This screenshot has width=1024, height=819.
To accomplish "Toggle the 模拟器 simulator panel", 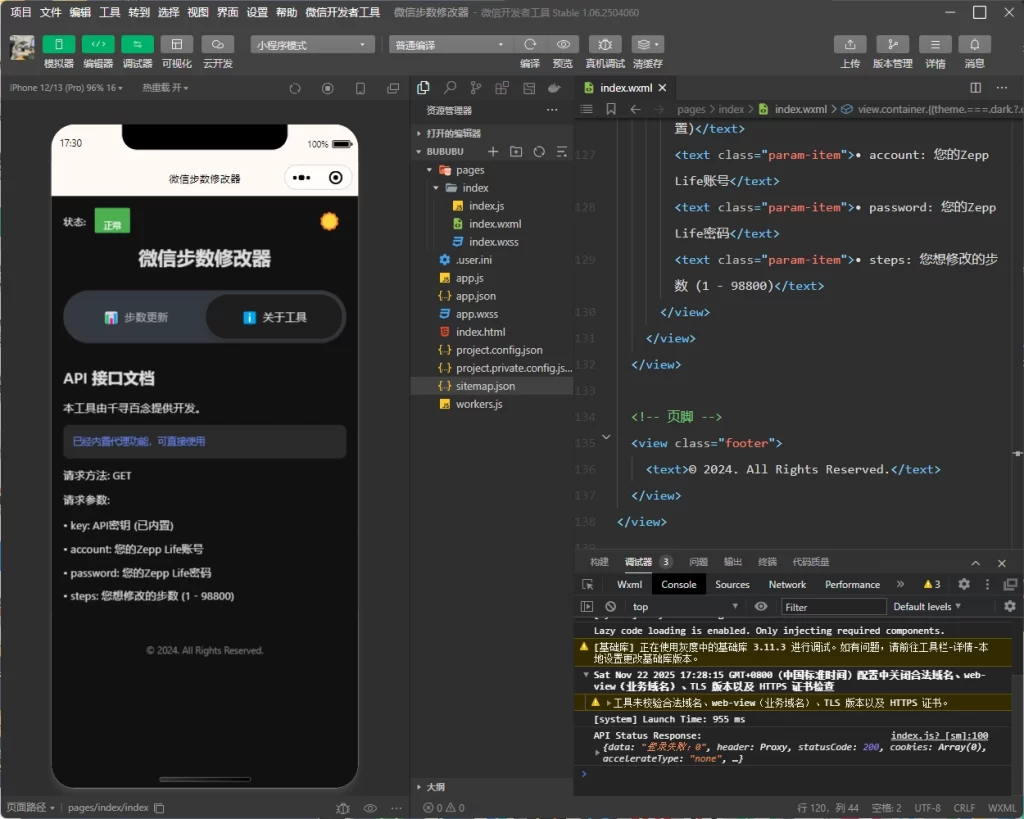I will tap(58, 45).
